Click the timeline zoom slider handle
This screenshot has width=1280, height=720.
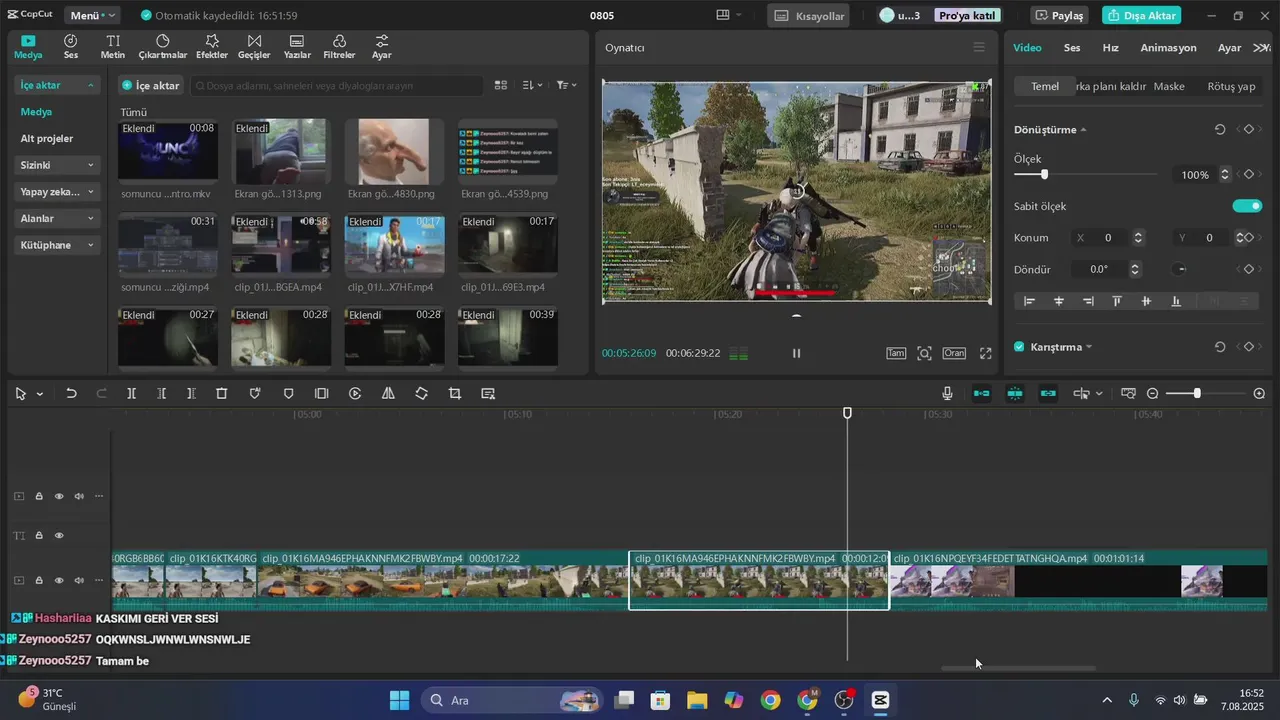point(1197,394)
